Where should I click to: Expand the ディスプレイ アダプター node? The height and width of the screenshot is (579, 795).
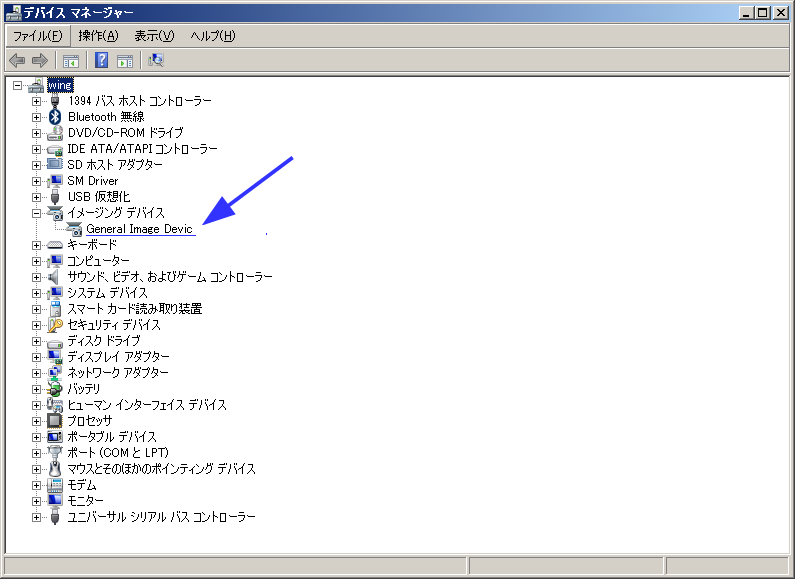(x=36, y=357)
